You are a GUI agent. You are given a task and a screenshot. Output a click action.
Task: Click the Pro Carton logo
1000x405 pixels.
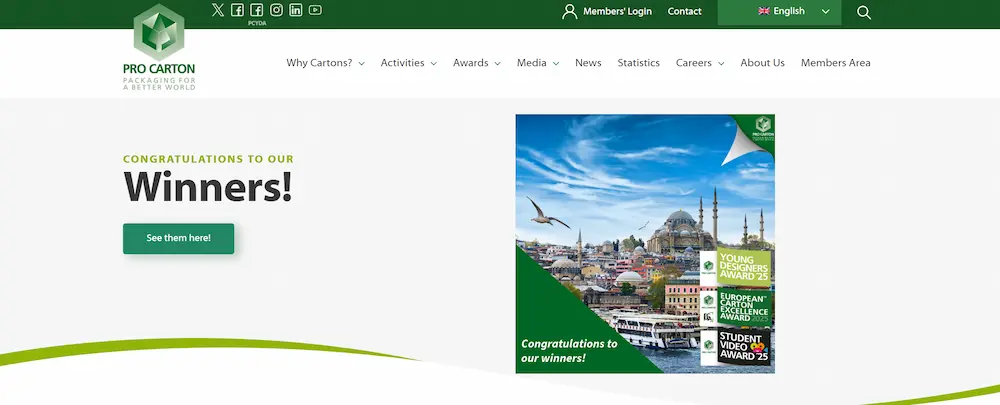click(159, 48)
